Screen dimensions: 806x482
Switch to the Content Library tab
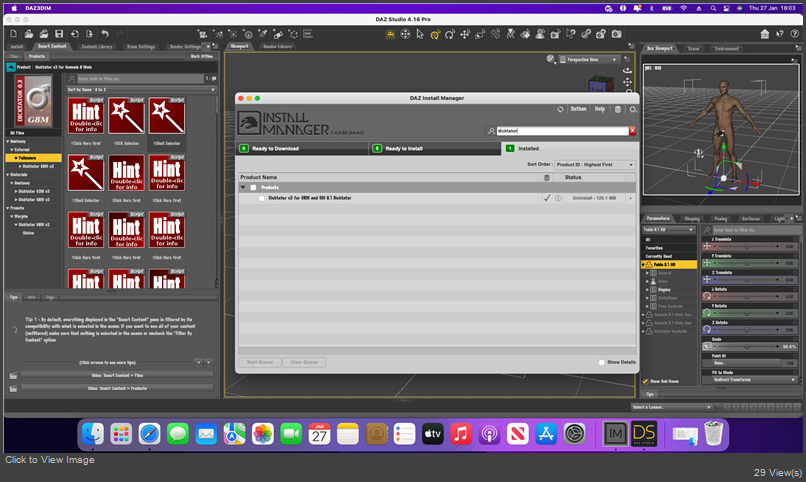[97, 47]
